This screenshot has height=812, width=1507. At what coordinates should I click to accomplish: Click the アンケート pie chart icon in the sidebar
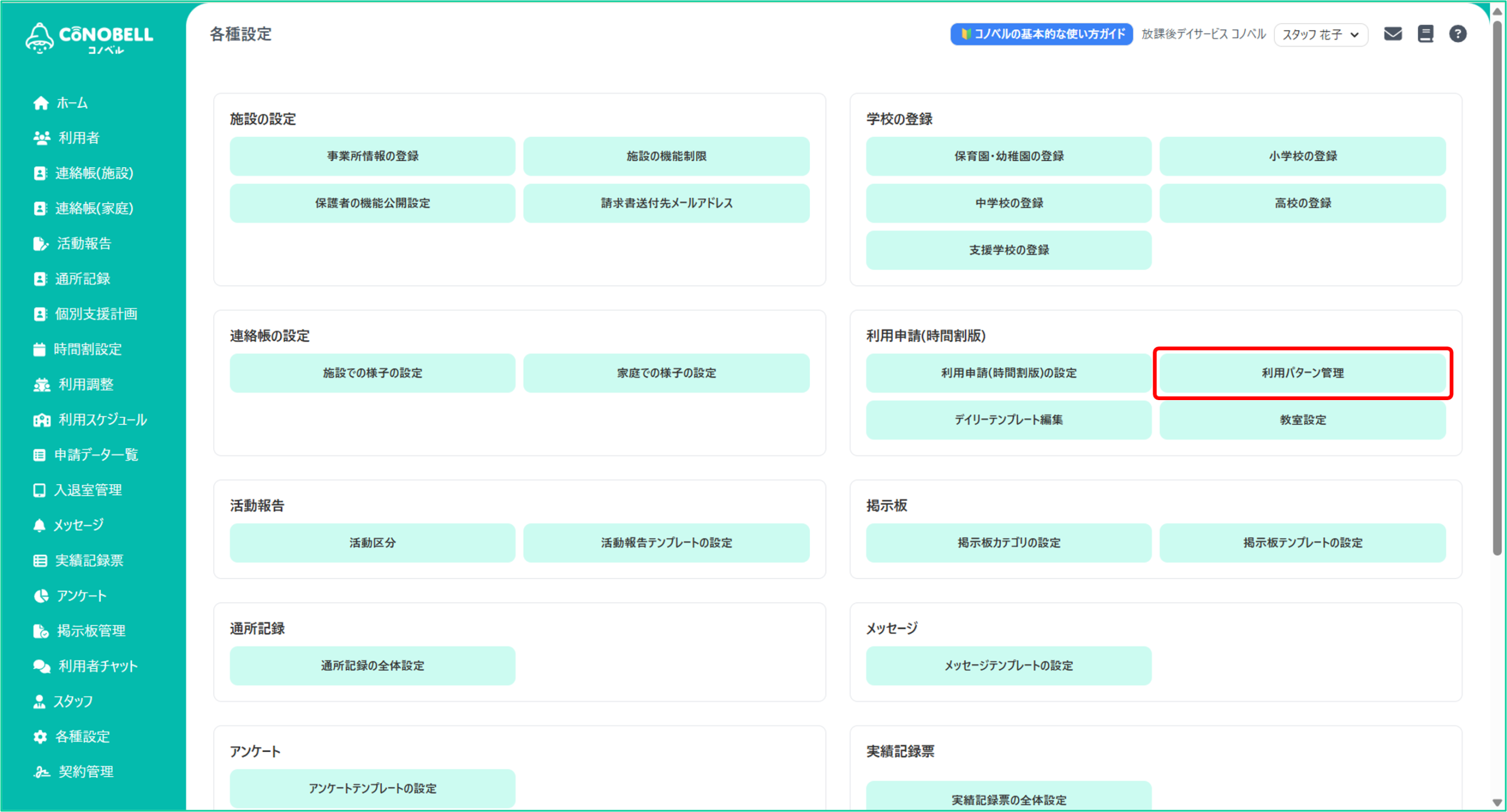[41, 596]
